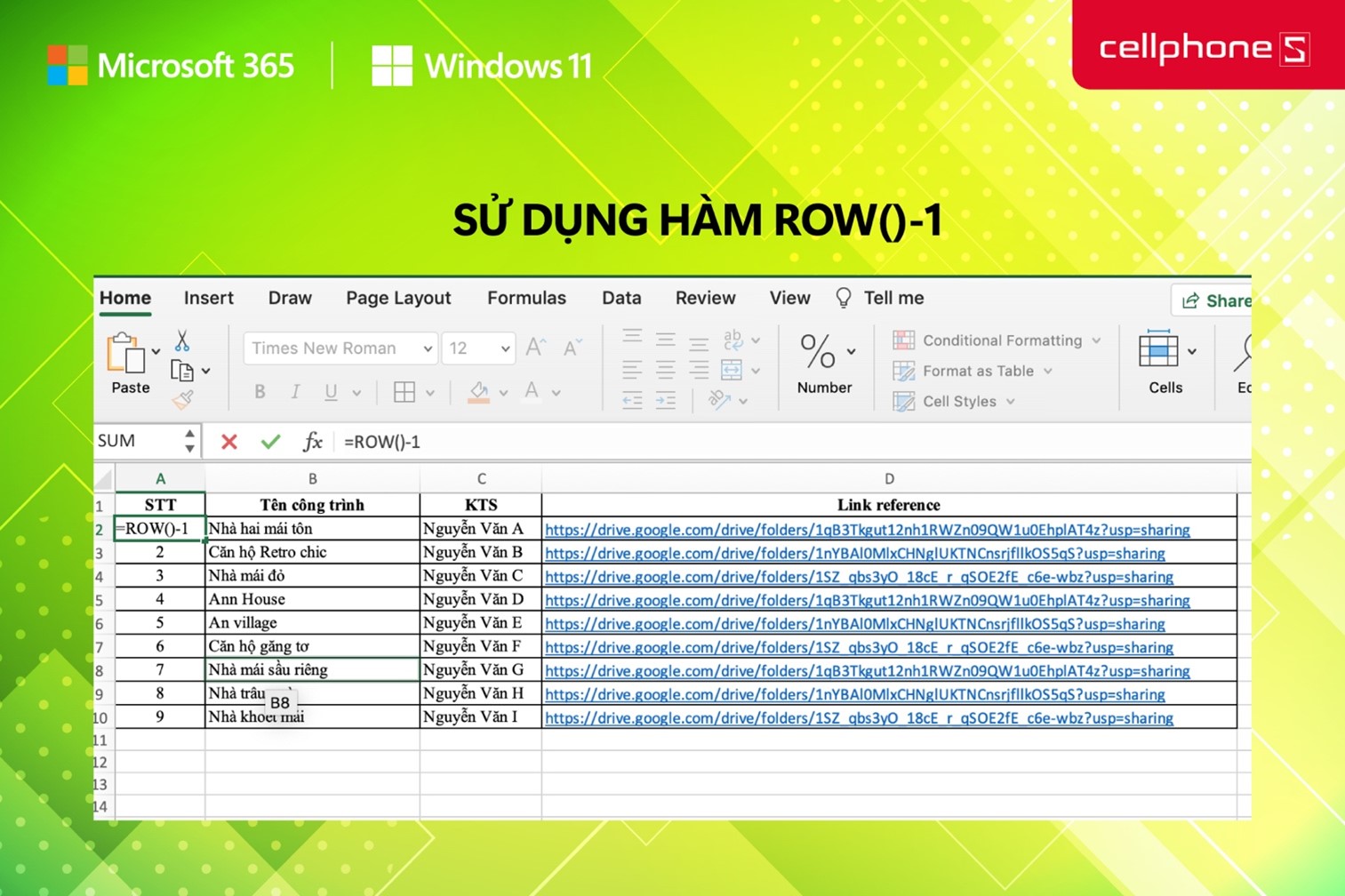The height and width of the screenshot is (896, 1345).
Task: Click the Share button
Action: click(1214, 301)
